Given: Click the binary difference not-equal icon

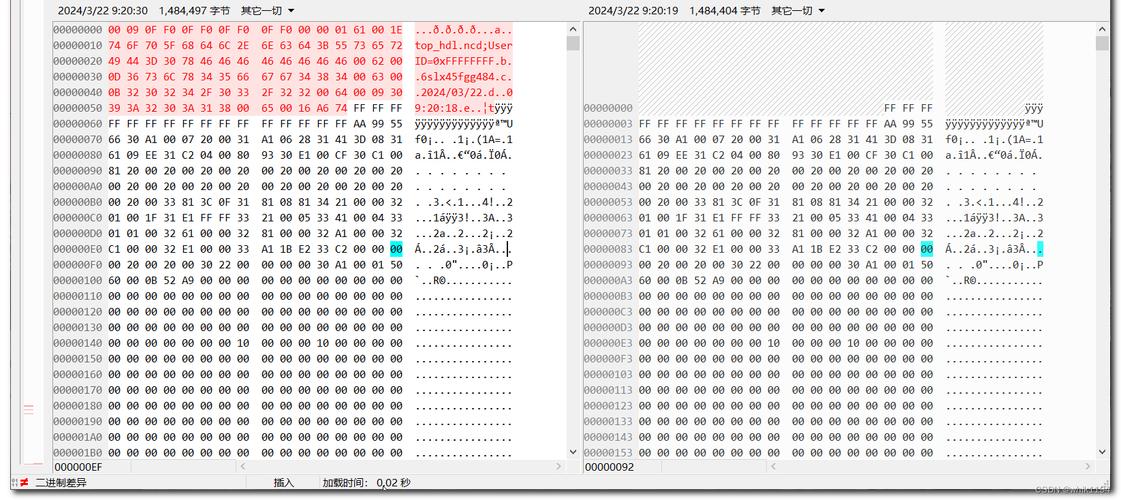Looking at the screenshot, I should pyautogui.click(x=25, y=482).
